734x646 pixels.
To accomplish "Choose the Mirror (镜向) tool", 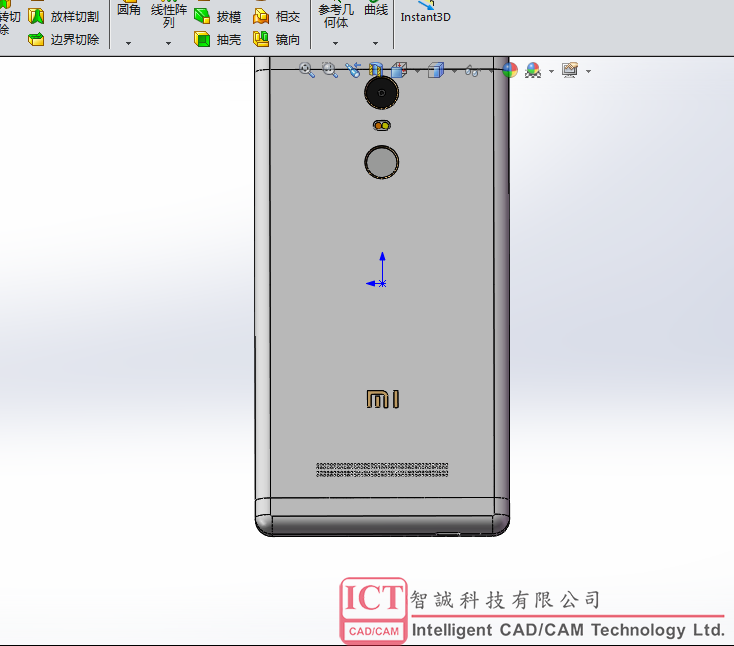I will tap(276, 39).
